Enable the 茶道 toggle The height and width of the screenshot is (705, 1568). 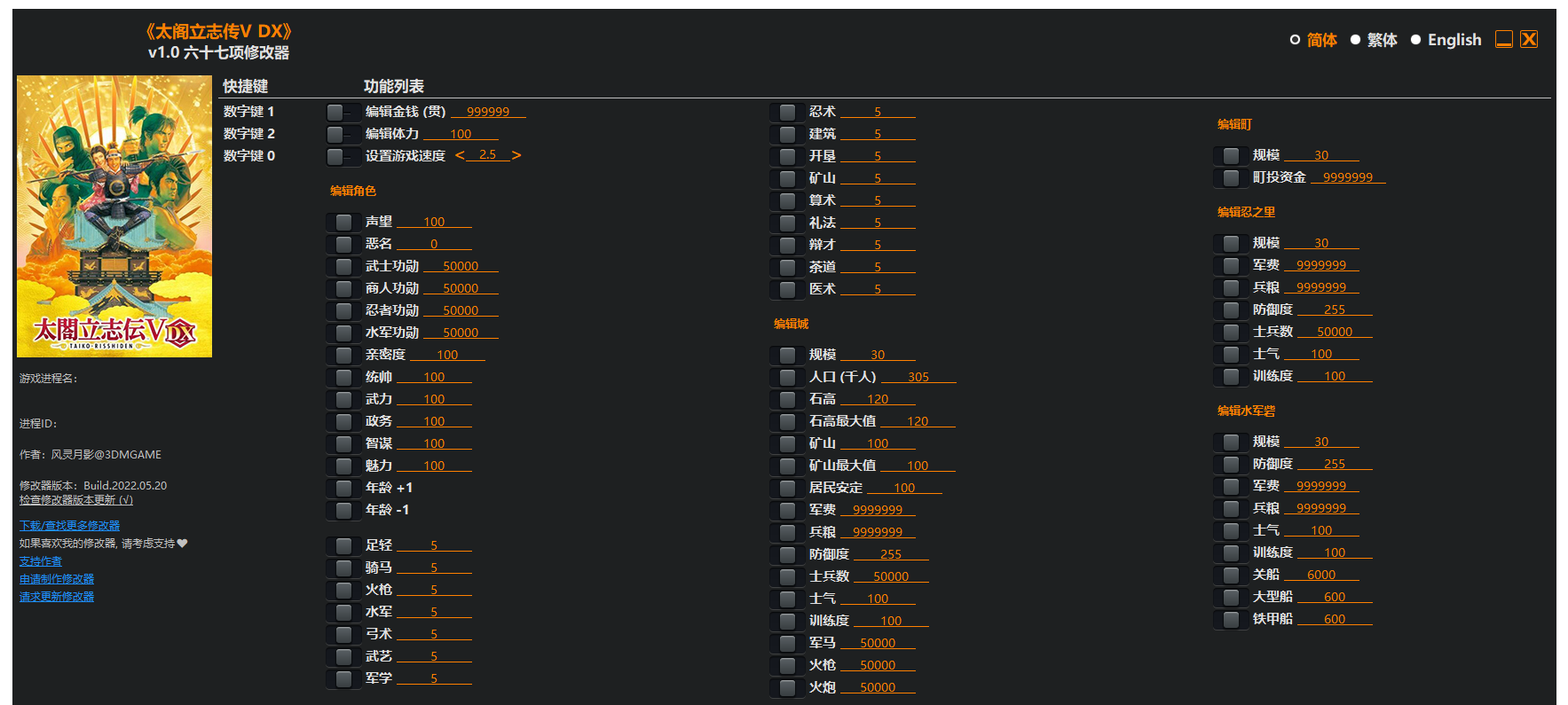coord(785,267)
